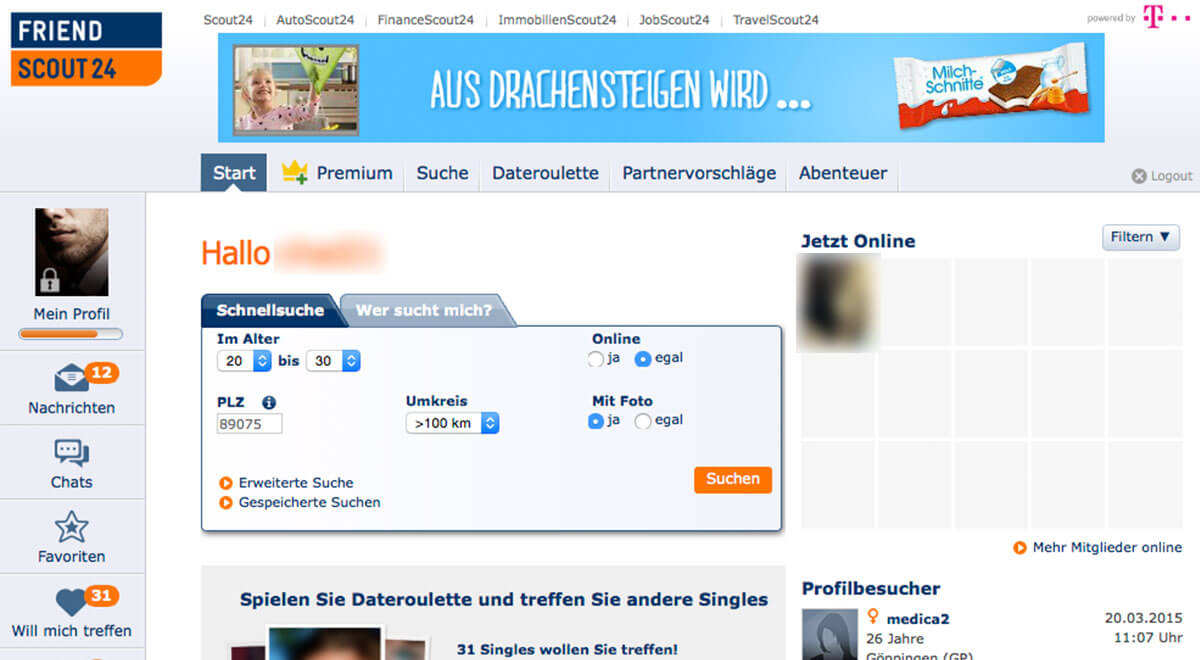Screen dimensions: 1200x660
Task: Open the Favoriten star icon
Action: point(71,527)
